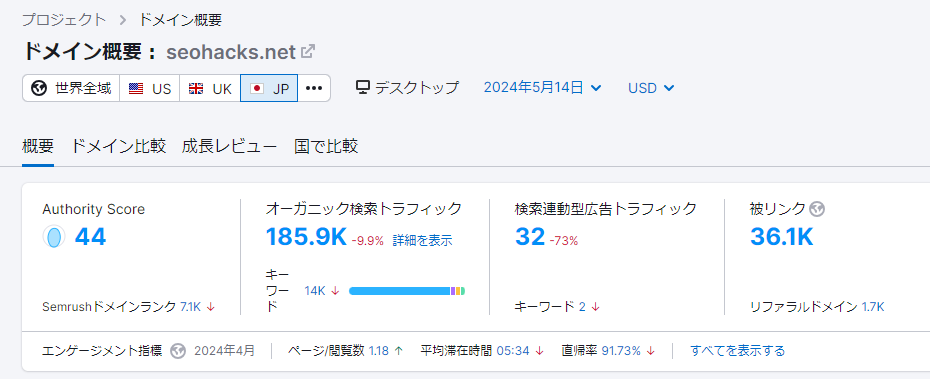Screen dimensions: 930x379
Task: Click the desktop monitor icon
Action: 363,88
